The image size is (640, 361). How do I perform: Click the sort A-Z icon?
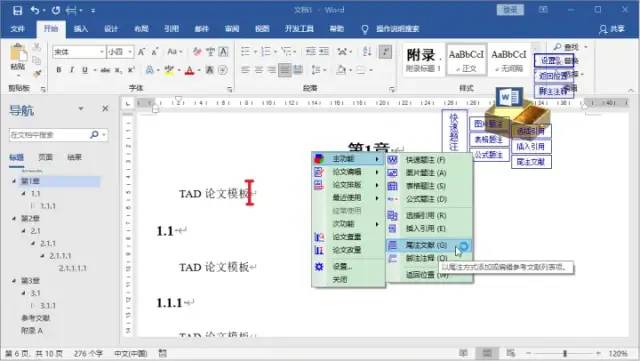pyautogui.click(x=367, y=51)
